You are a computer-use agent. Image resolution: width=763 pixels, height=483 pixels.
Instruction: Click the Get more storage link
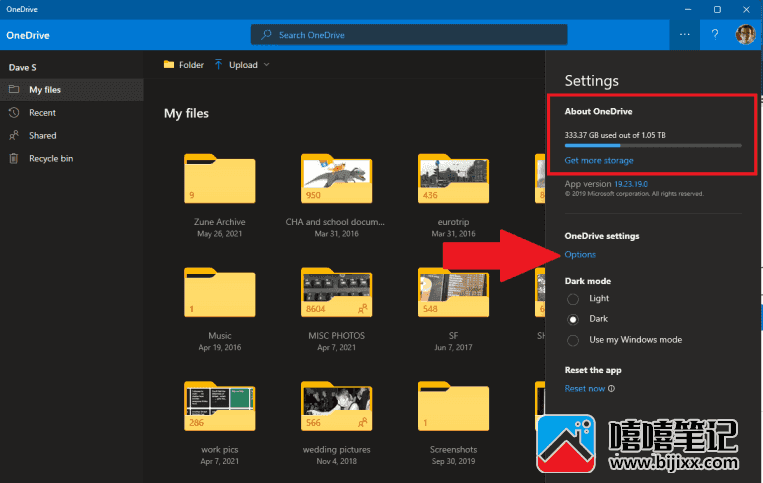(x=599, y=160)
